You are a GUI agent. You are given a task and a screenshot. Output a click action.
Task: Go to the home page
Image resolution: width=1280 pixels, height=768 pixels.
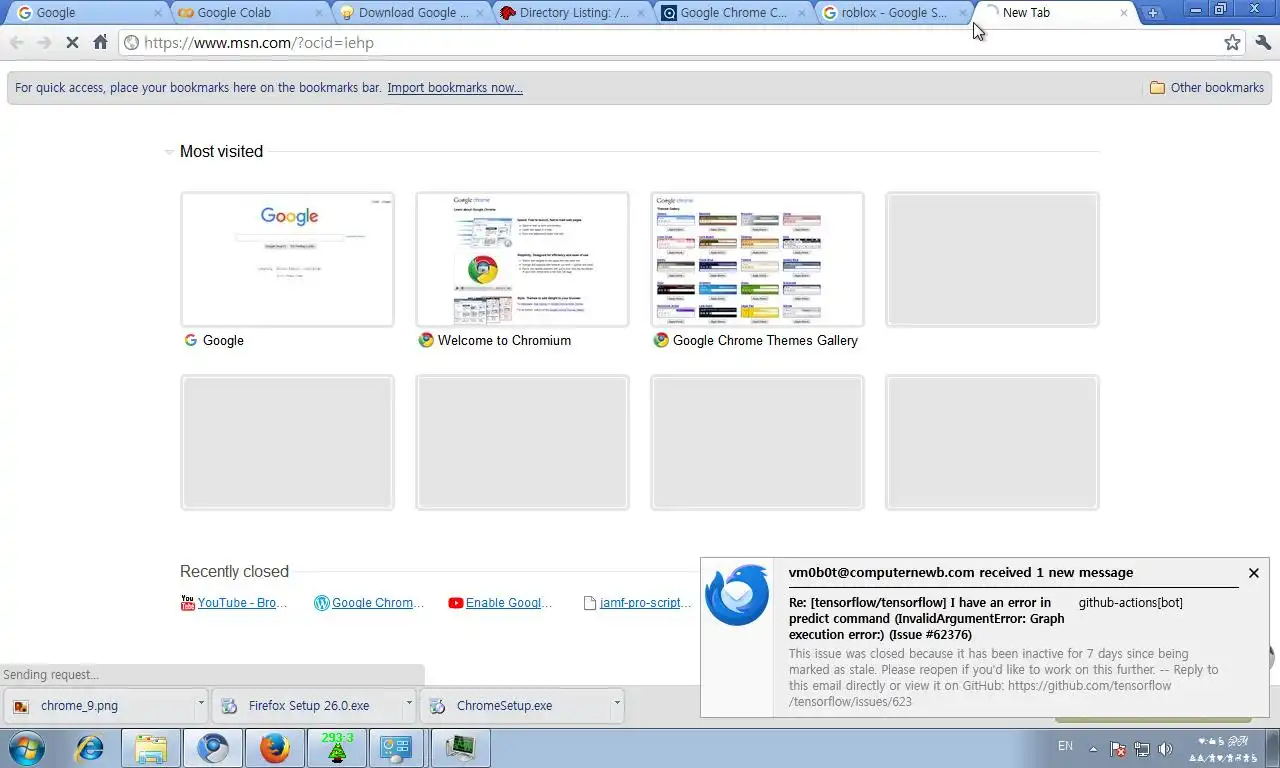100,42
